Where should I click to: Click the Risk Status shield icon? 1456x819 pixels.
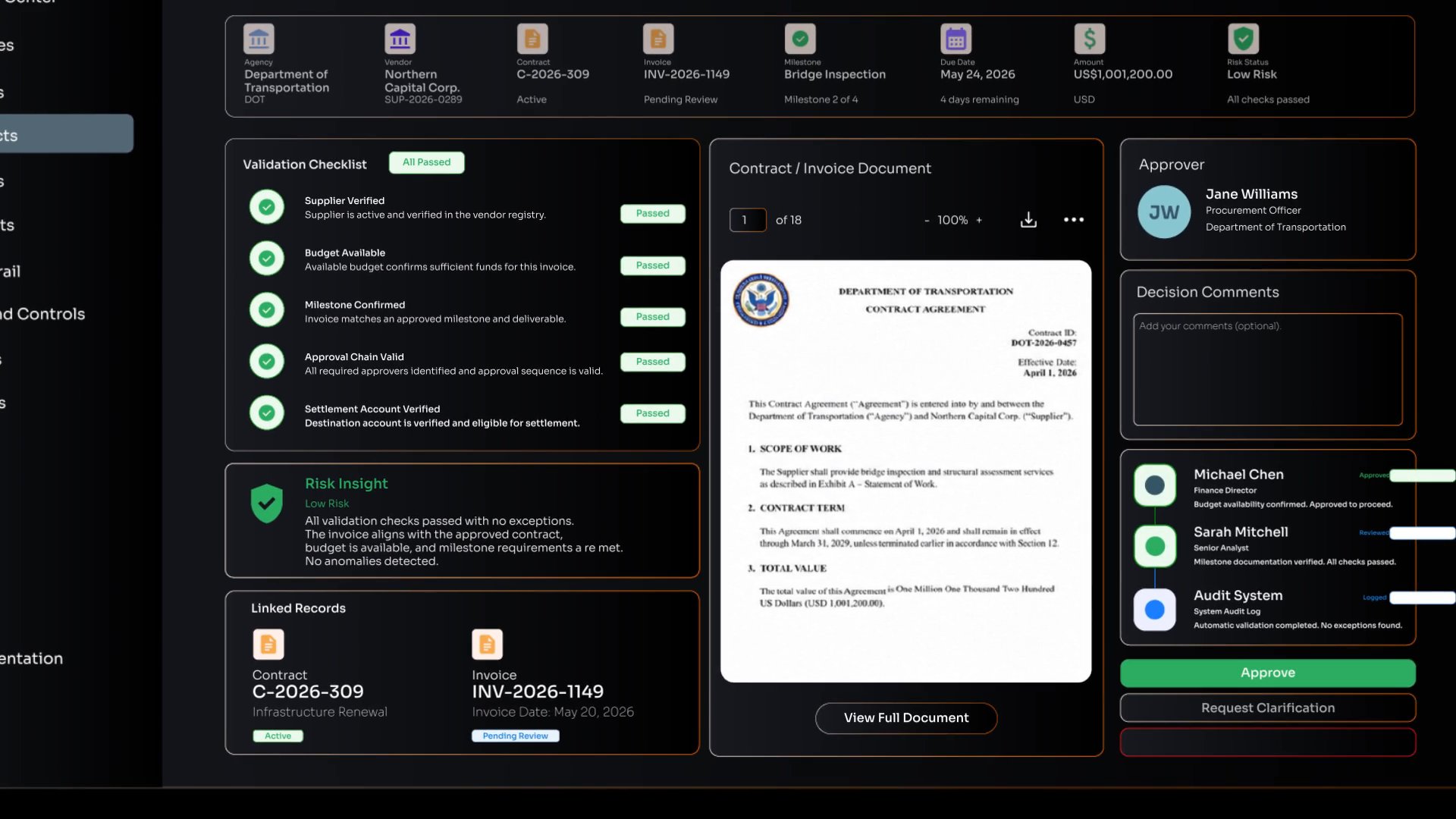click(1244, 39)
